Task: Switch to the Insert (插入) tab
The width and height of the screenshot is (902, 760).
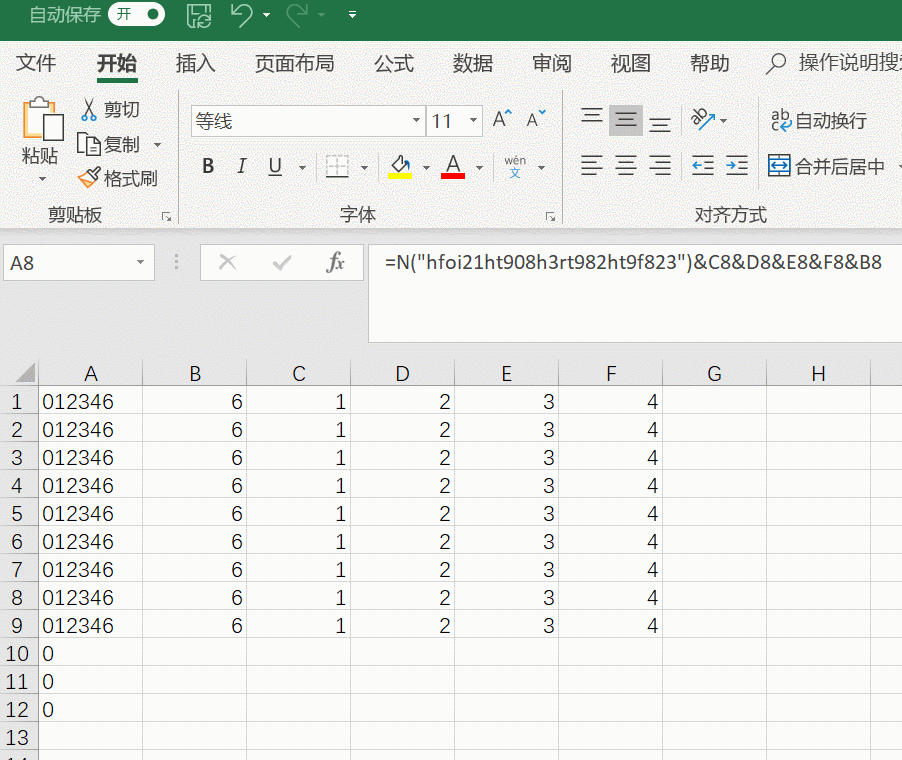Action: pos(195,63)
